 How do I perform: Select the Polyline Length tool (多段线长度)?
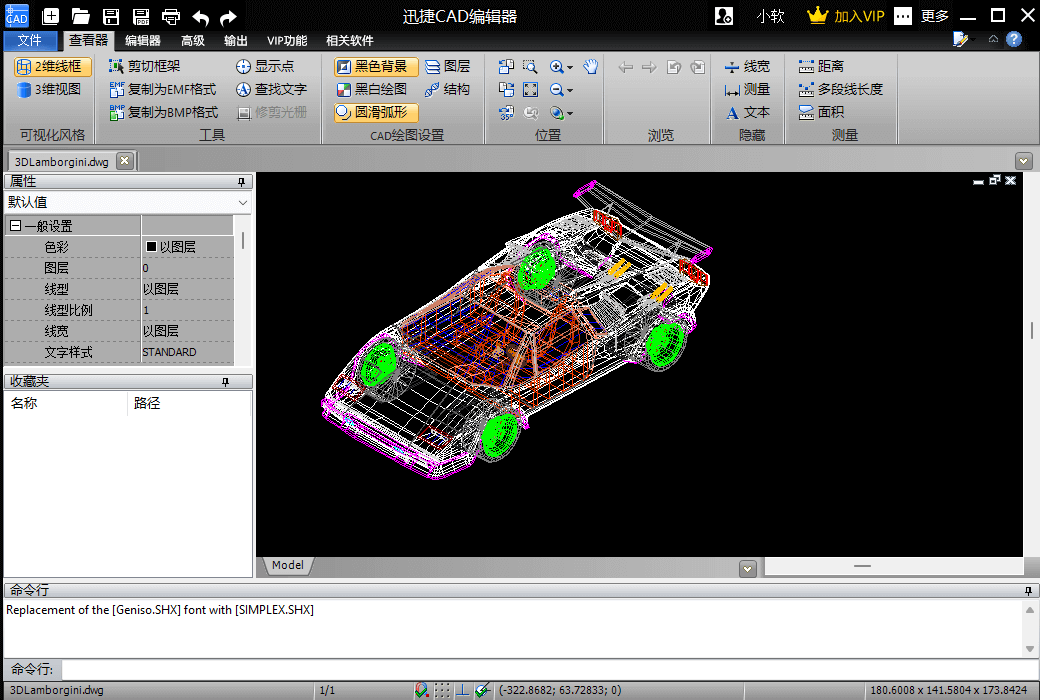(x=840, y=90)
